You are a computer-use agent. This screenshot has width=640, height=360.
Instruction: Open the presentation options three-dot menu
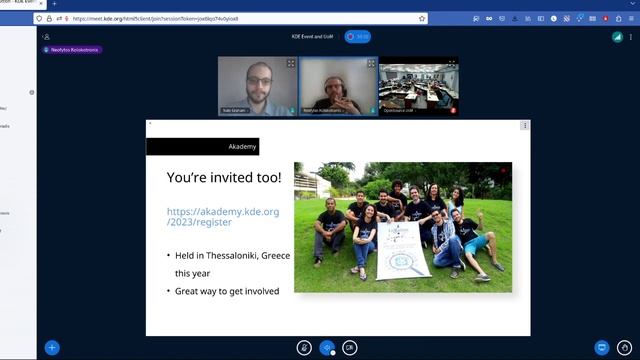(525, 125)
